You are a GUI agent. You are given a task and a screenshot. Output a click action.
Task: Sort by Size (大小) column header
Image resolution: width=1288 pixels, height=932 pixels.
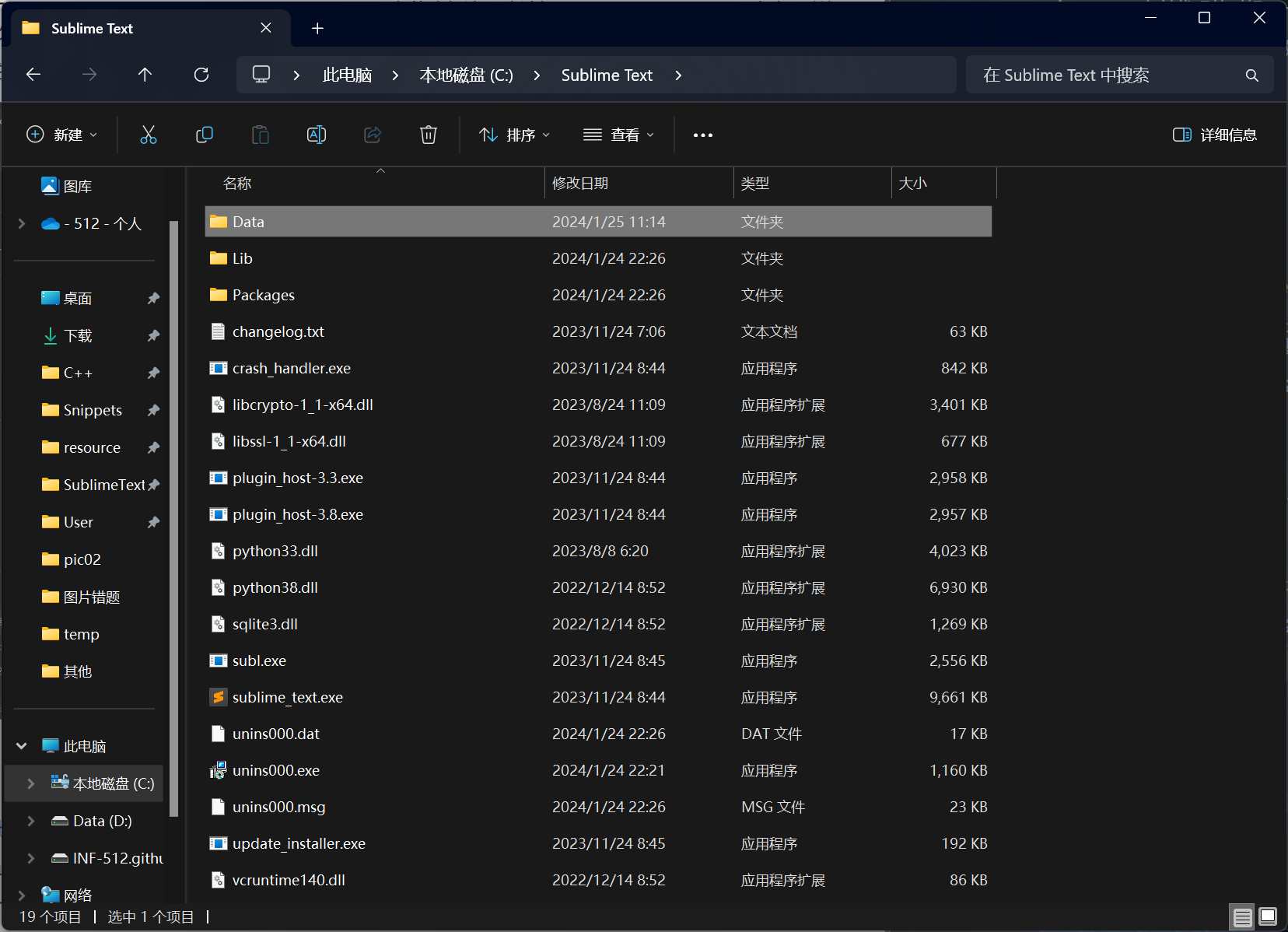[x=944, y=183]
